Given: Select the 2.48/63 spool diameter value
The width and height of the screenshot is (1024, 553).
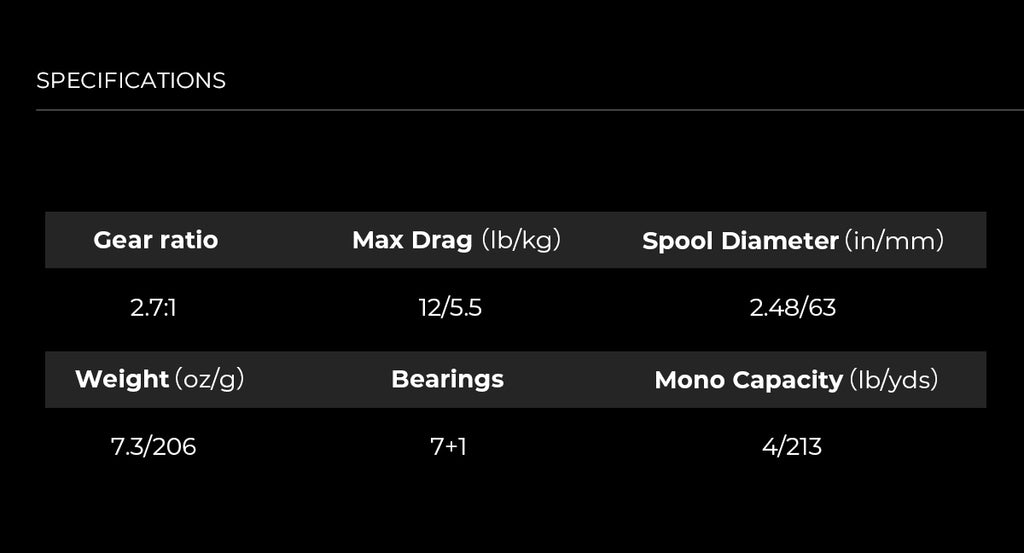Looking at the screenshot, I should 793,307.
